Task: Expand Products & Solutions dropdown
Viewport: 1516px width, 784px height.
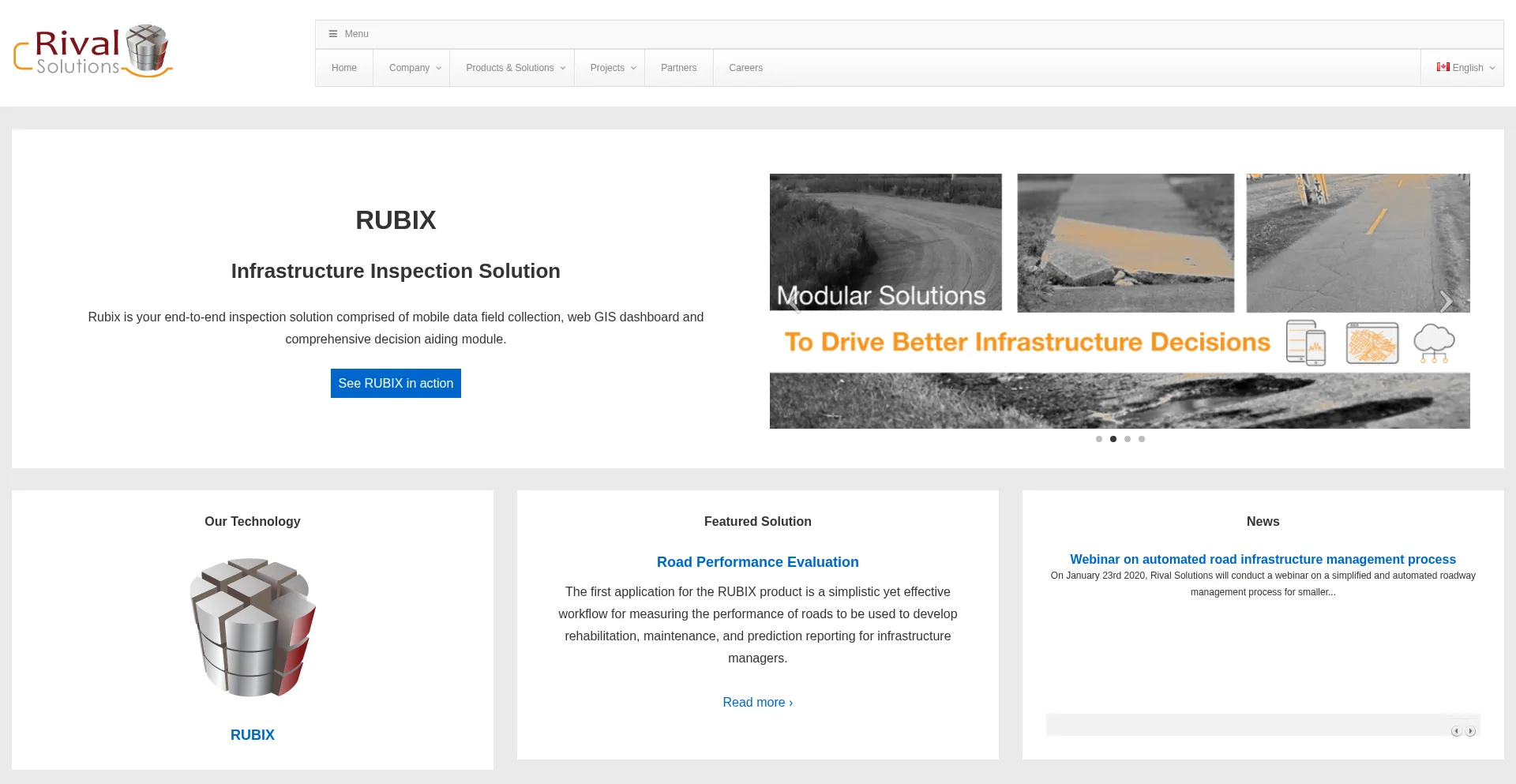Action: coord(515,68)
